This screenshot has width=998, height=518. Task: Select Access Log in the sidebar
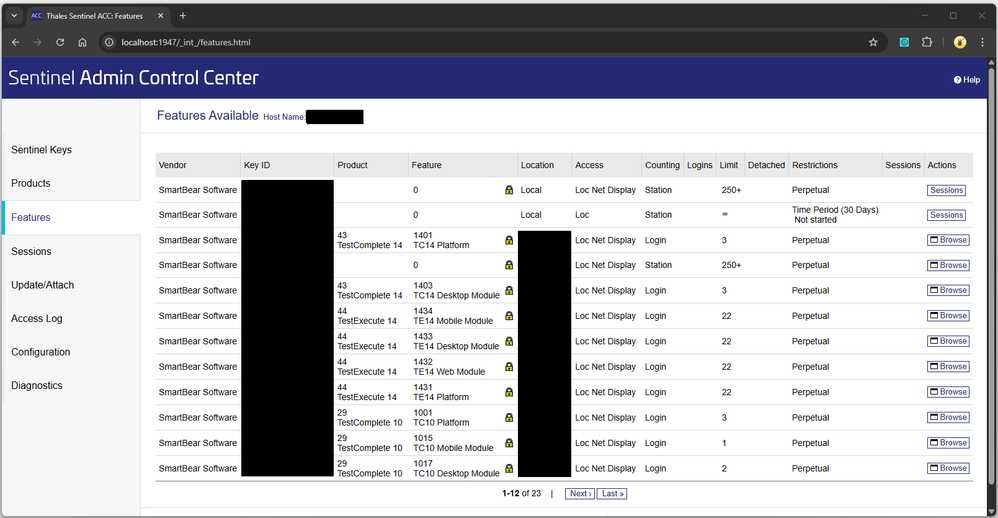36,318
